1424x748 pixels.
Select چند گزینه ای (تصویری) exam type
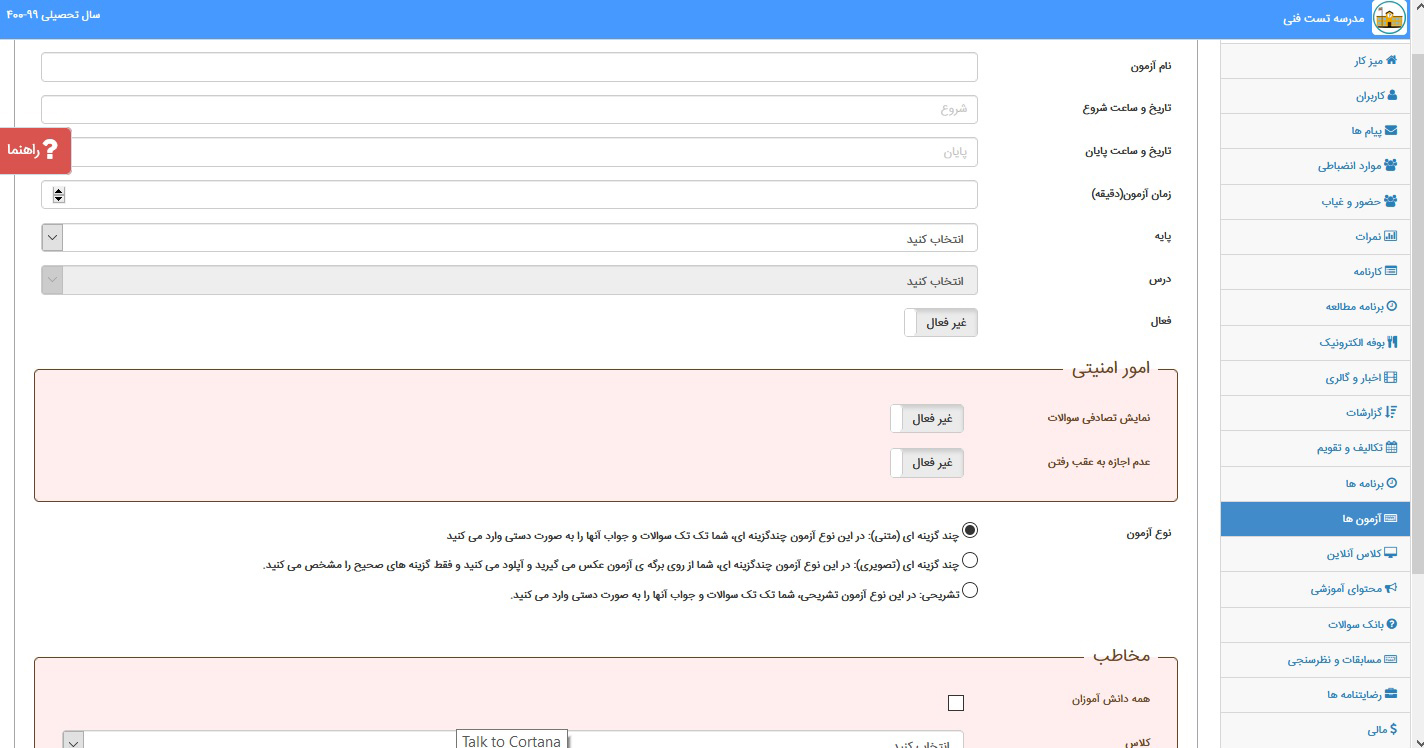click(970, 560)
